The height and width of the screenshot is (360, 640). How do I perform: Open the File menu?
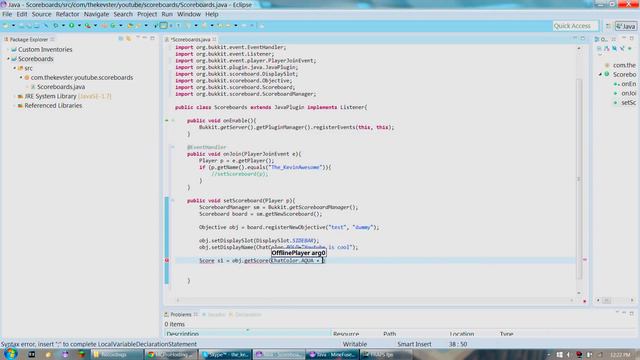(x=7, y=14)
